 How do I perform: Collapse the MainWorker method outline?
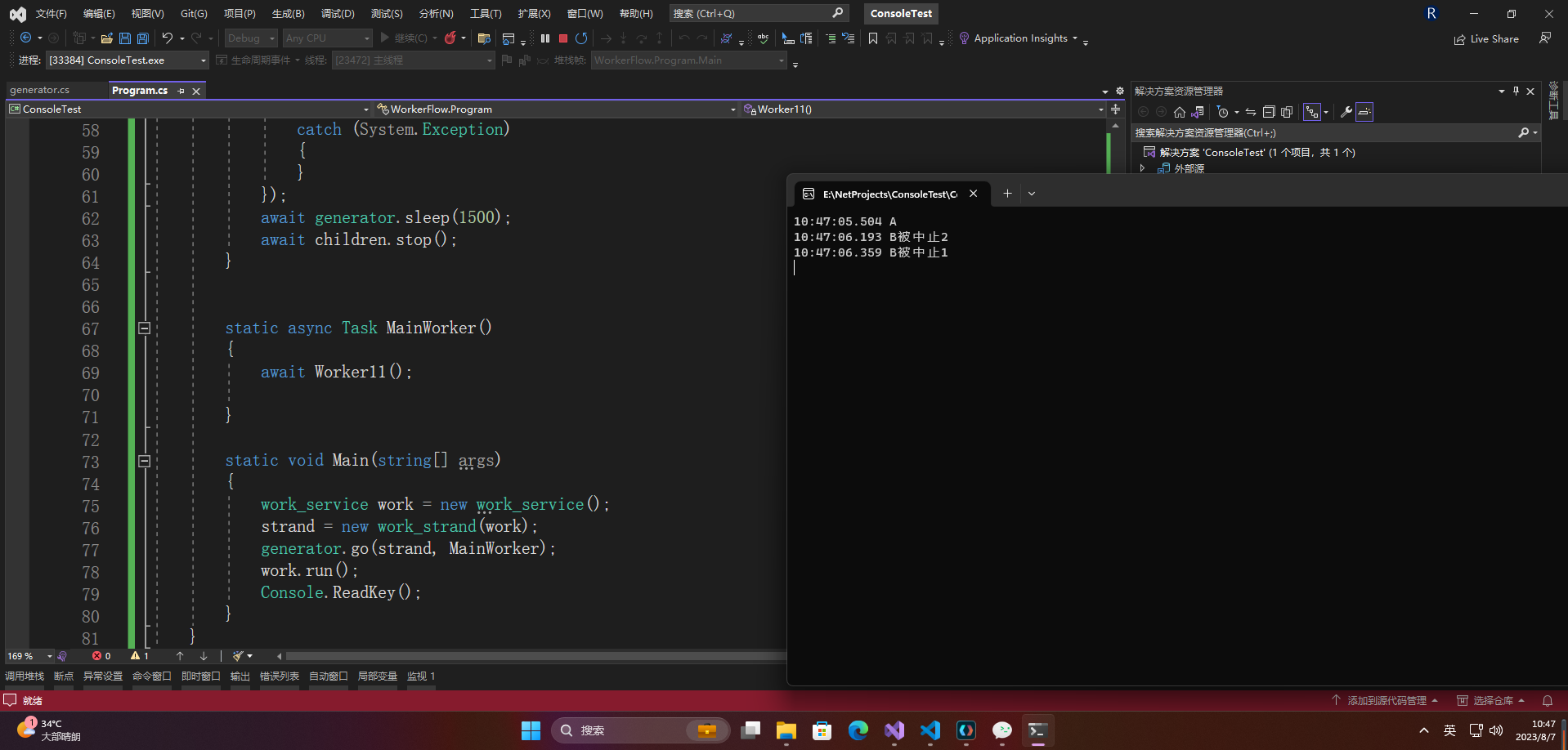tap(145, 328)
